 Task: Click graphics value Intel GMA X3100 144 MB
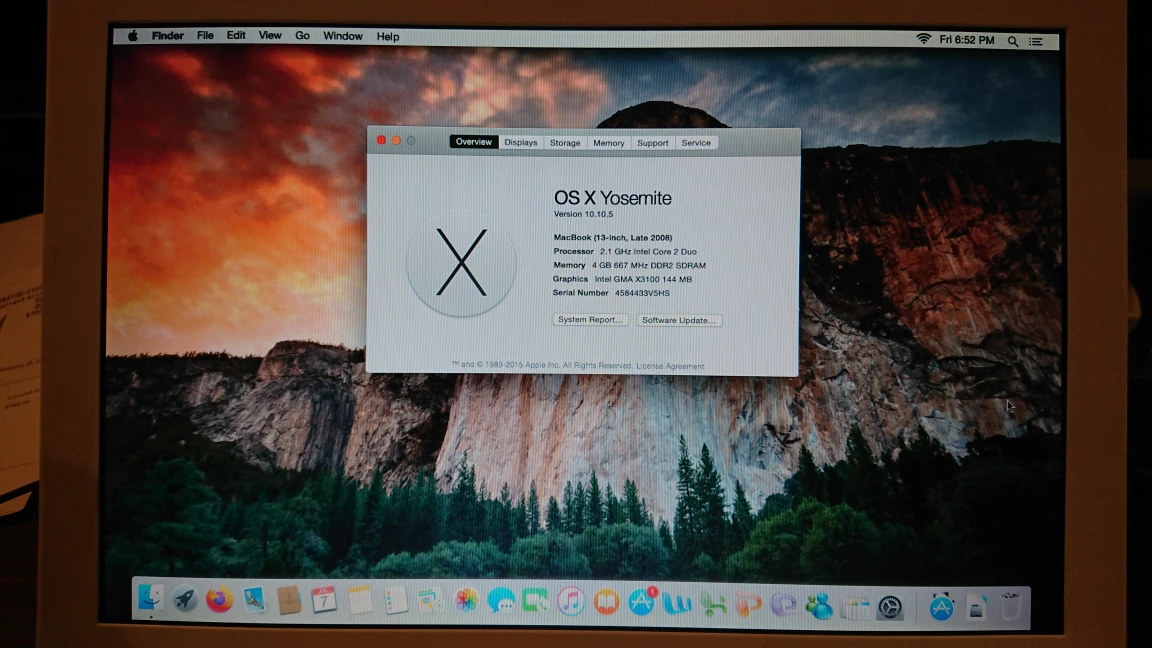[643, 279]
